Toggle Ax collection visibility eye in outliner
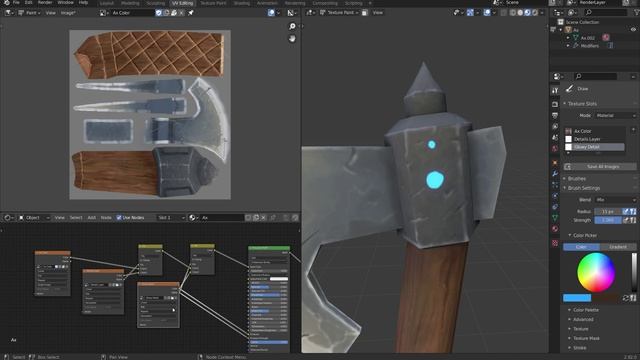 point(633,30)
